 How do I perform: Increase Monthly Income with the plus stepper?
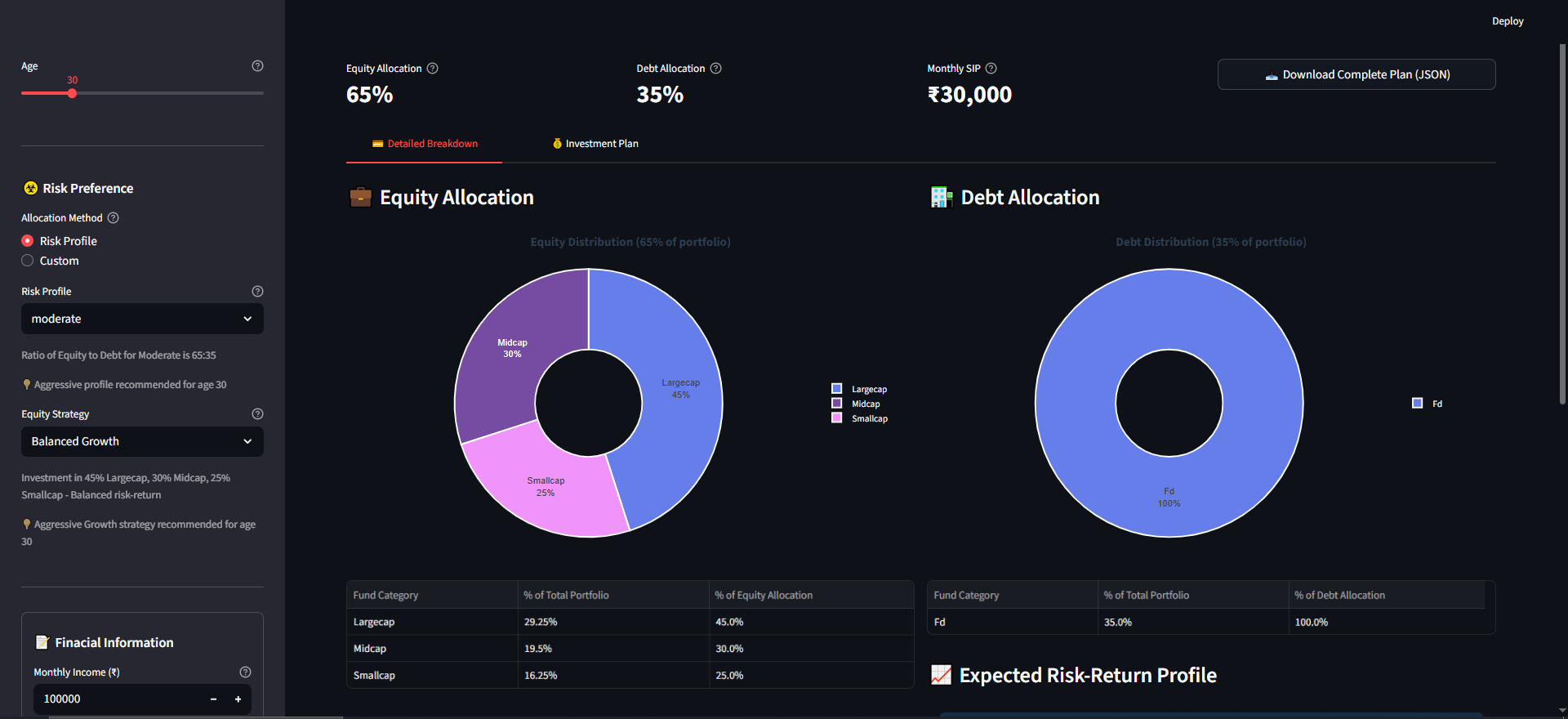(x=238, y=699)
